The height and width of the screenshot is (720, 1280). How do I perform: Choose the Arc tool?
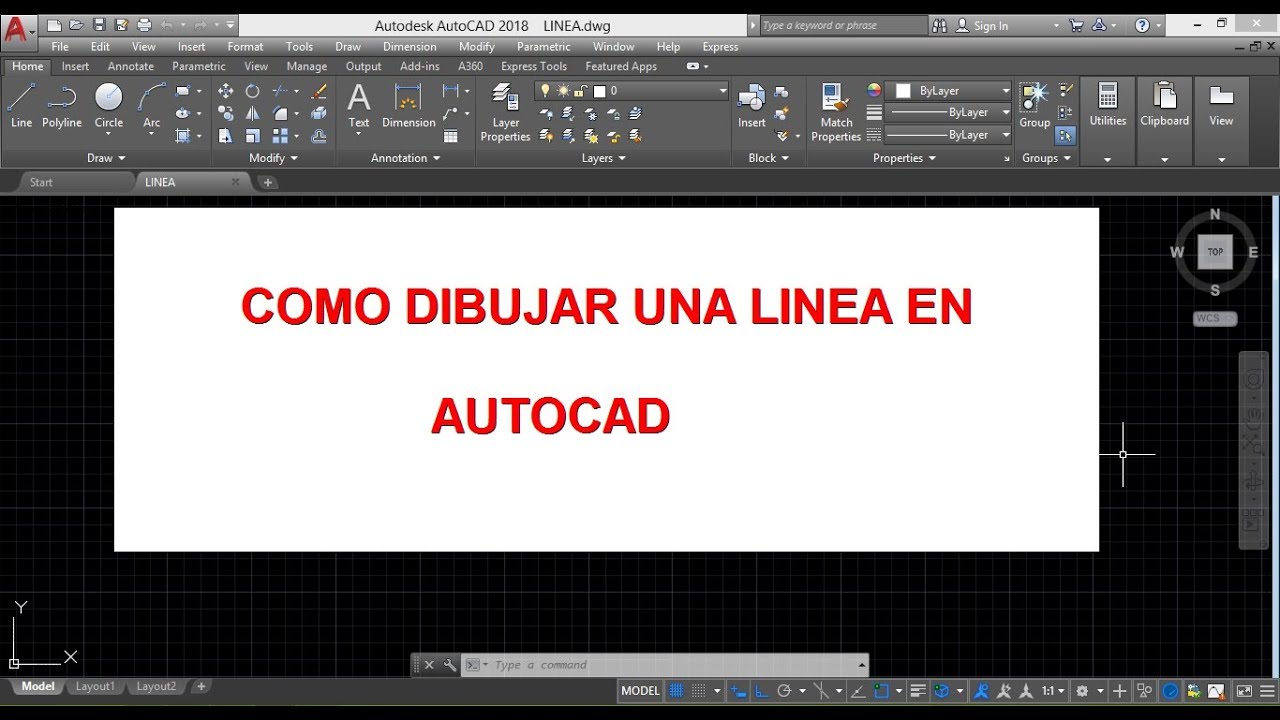pos(151,106)
